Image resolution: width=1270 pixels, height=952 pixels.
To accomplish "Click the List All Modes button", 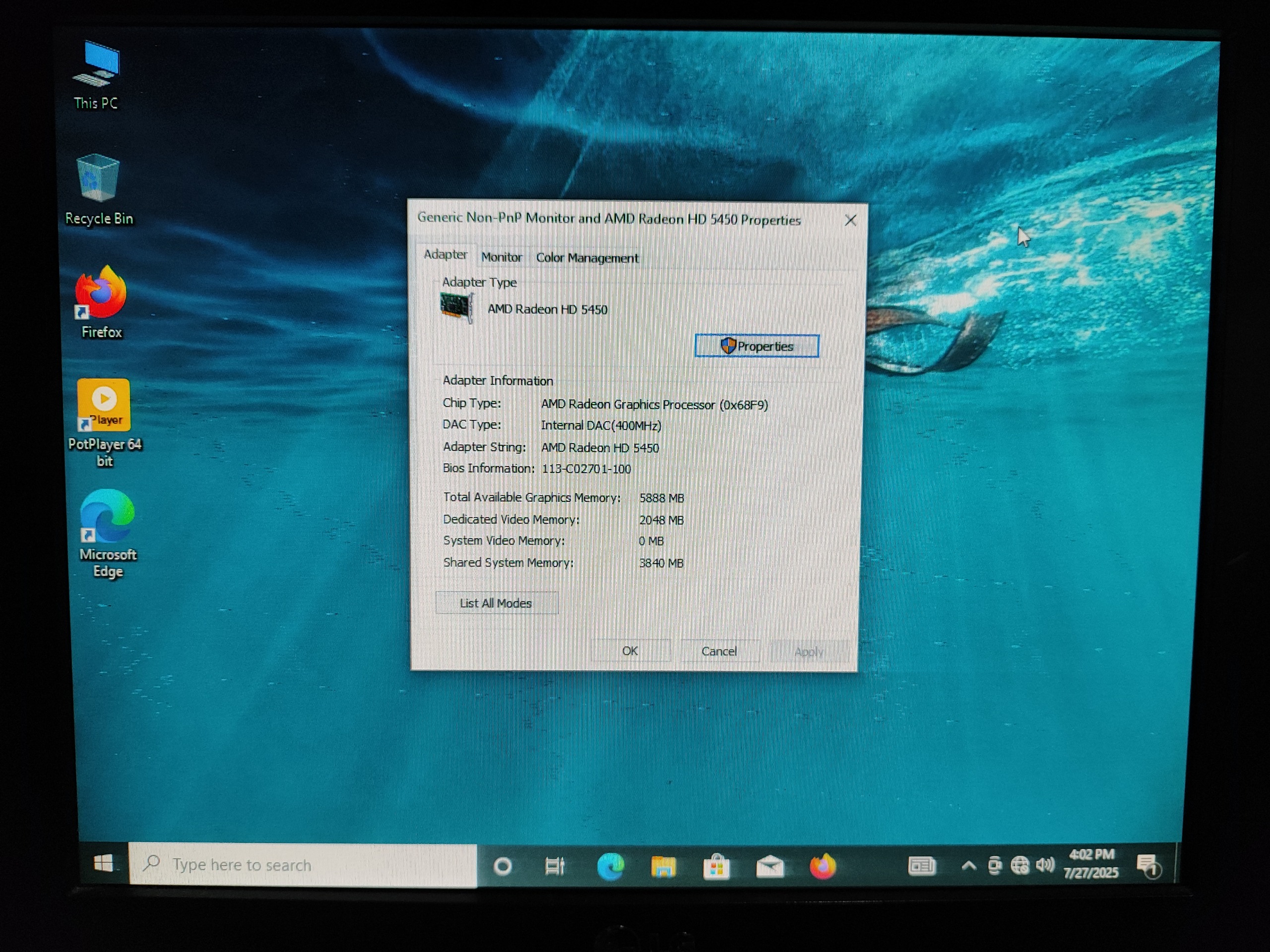I will coord(496,603).
